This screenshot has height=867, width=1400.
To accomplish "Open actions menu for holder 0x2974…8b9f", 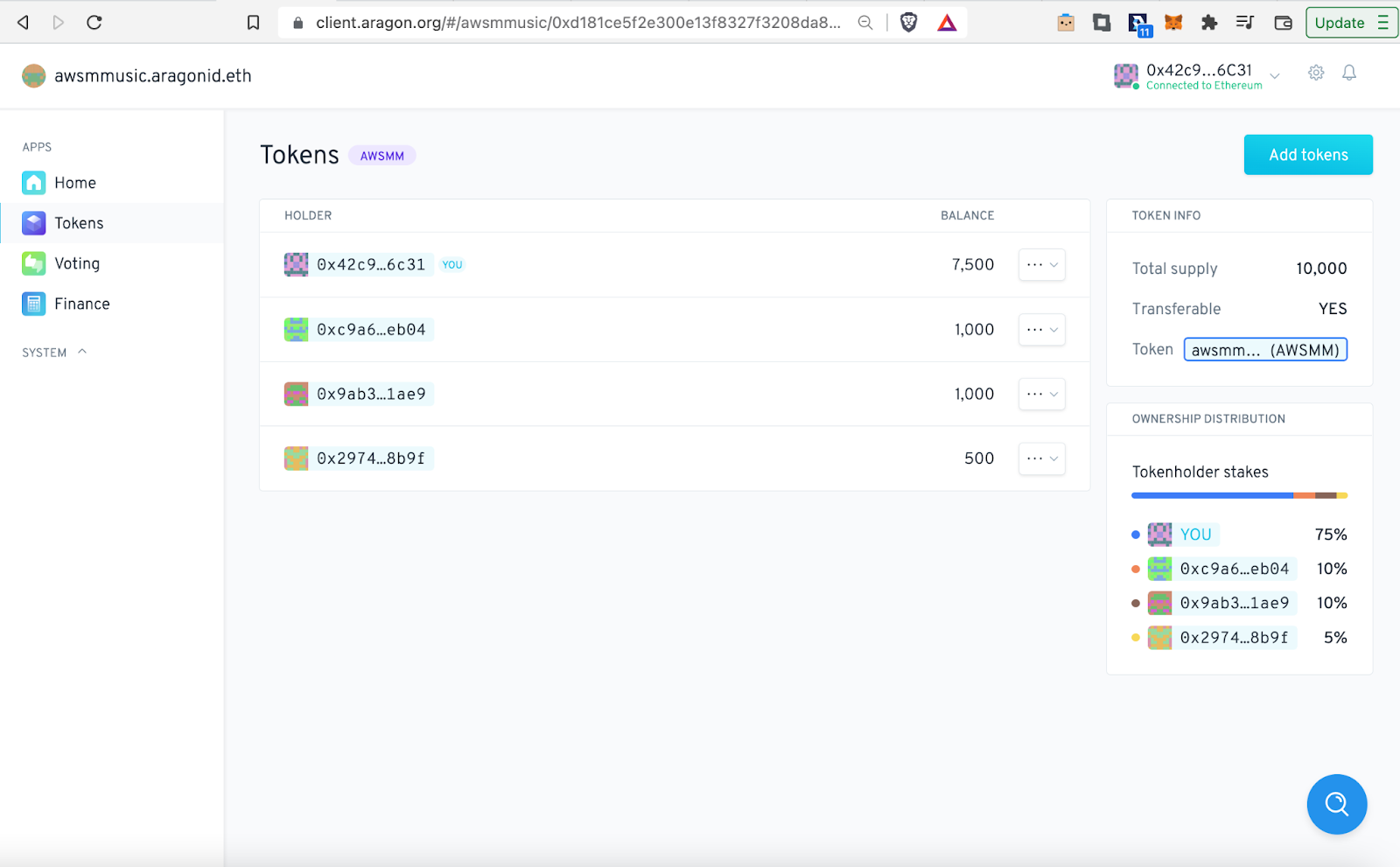I will 1041,458.
